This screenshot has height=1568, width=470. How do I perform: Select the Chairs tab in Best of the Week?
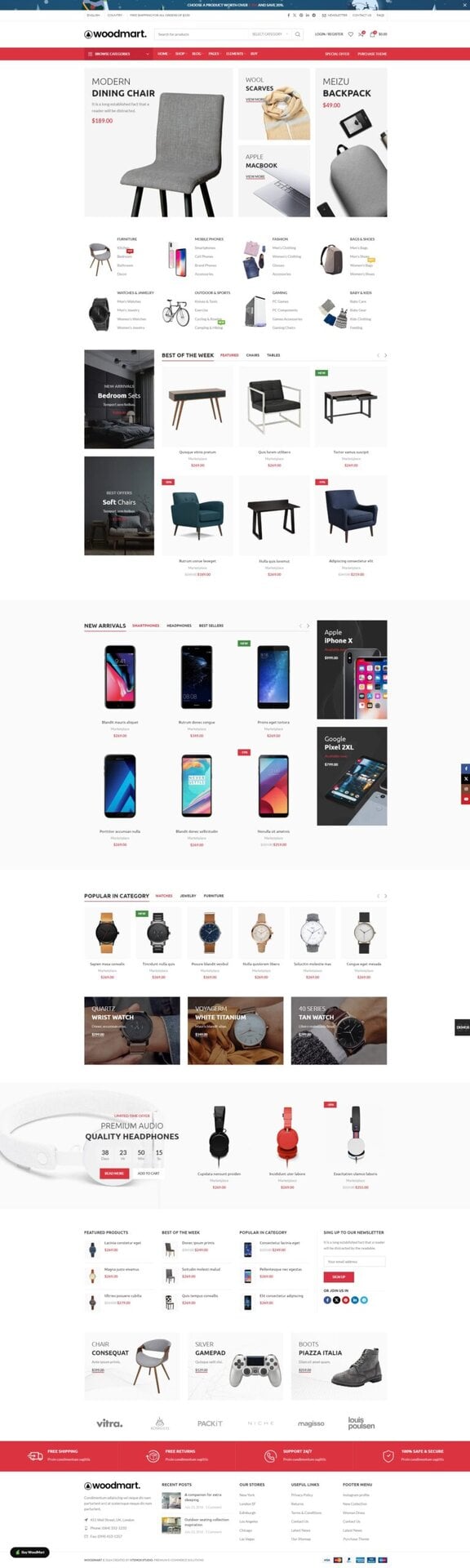point(253,355)
